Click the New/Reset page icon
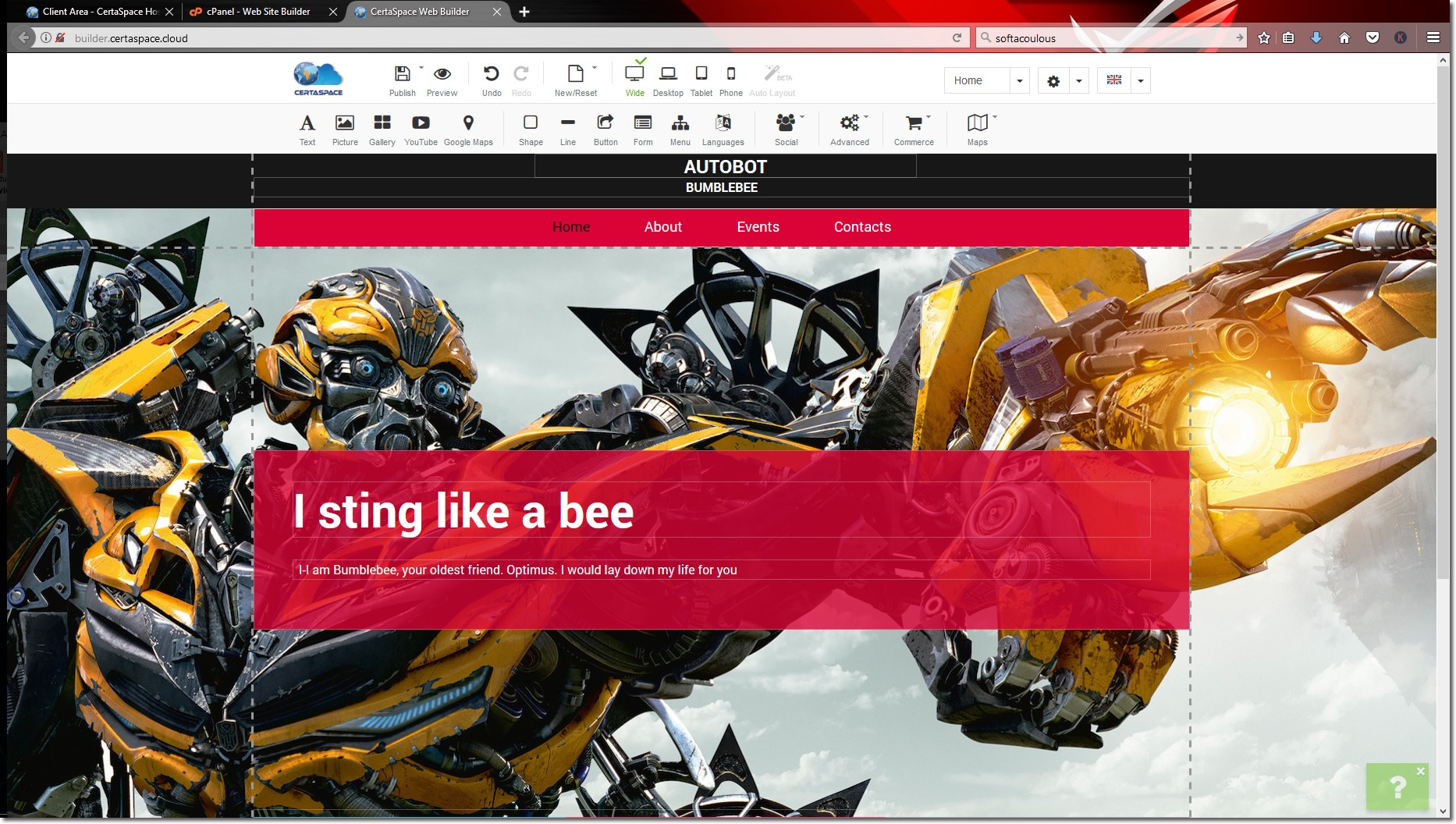 point(575,74)
